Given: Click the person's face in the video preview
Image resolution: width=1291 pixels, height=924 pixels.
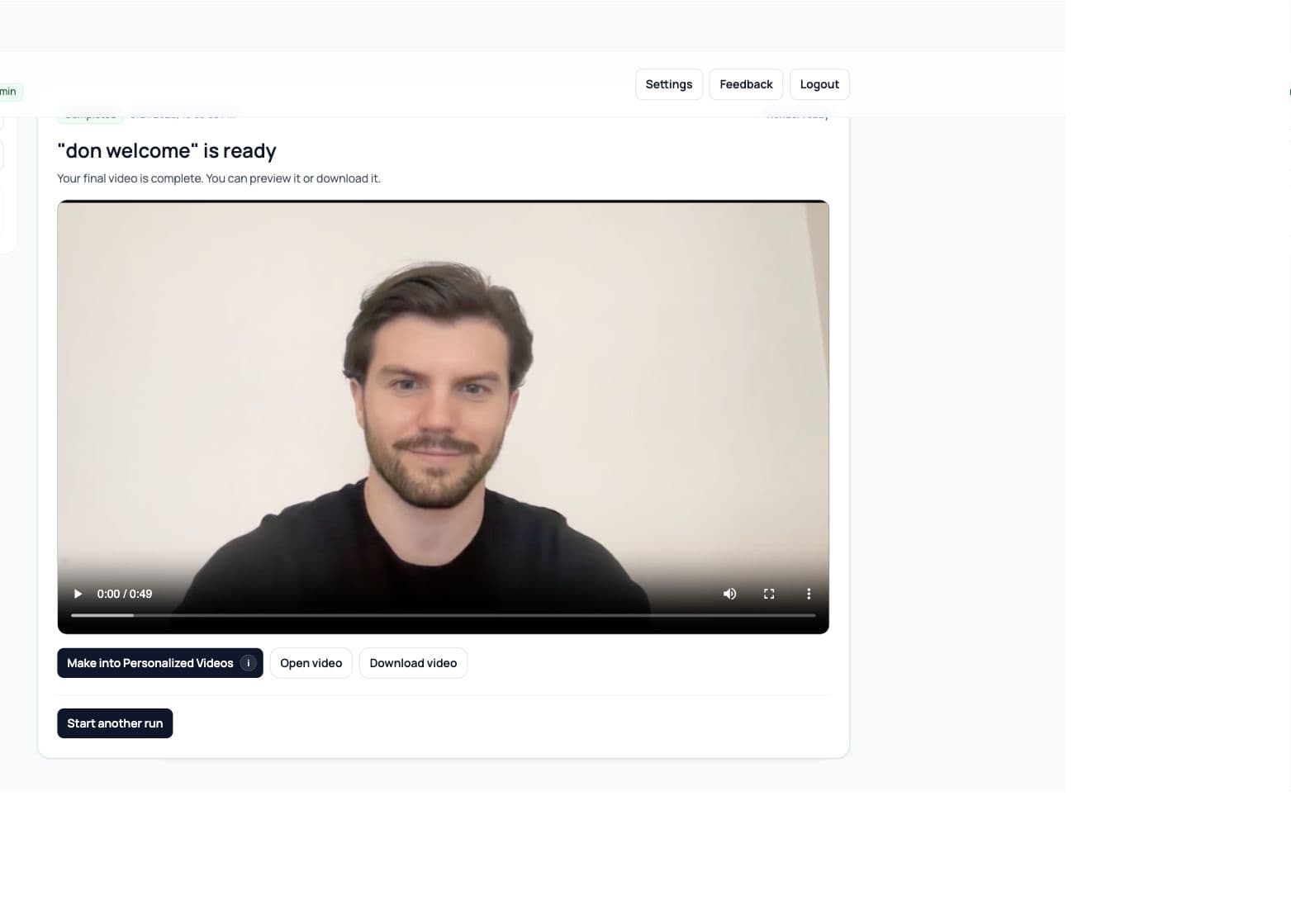Looking at the screenshot, I should point(434,396).
